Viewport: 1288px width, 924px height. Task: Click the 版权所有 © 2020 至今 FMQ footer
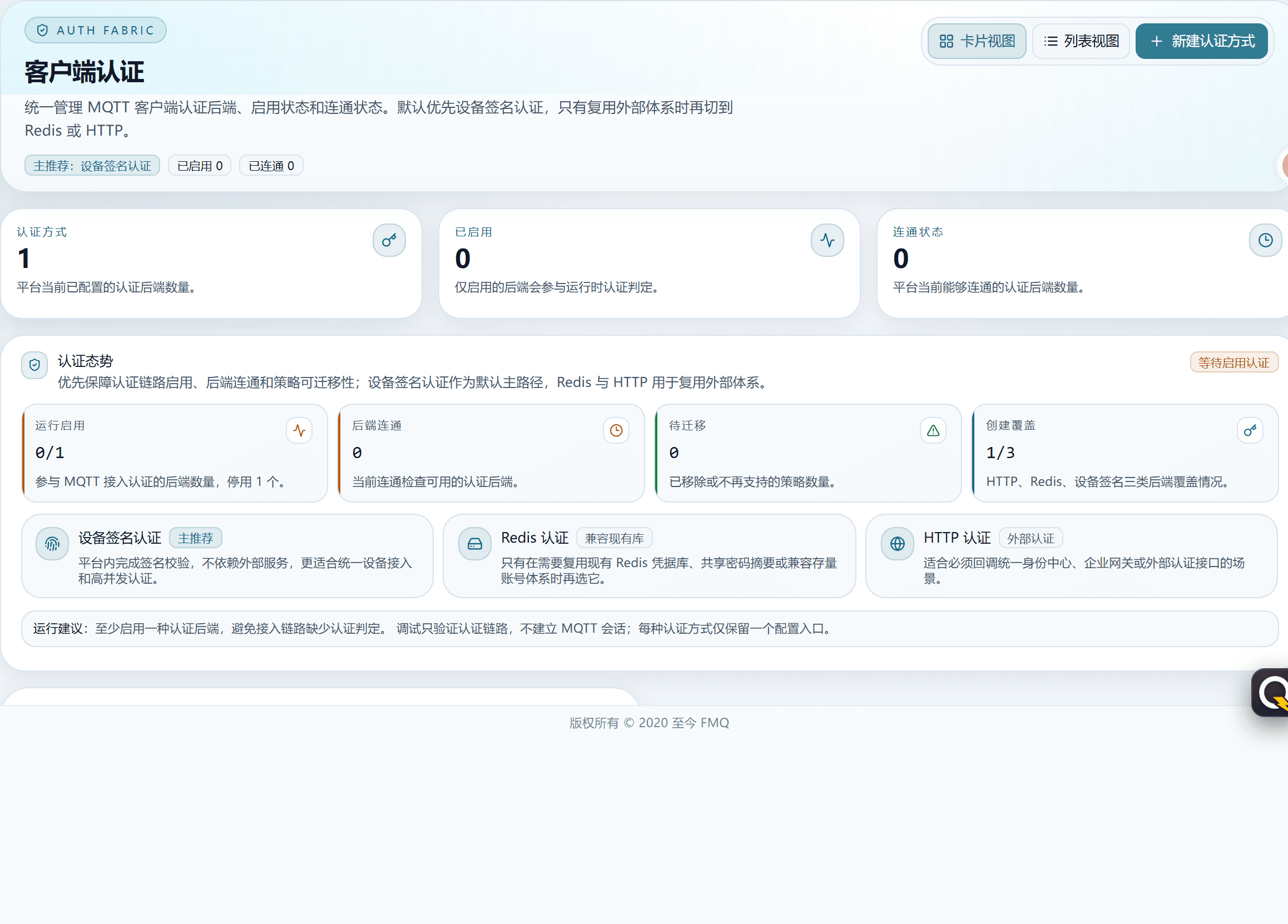click(649, 723)
